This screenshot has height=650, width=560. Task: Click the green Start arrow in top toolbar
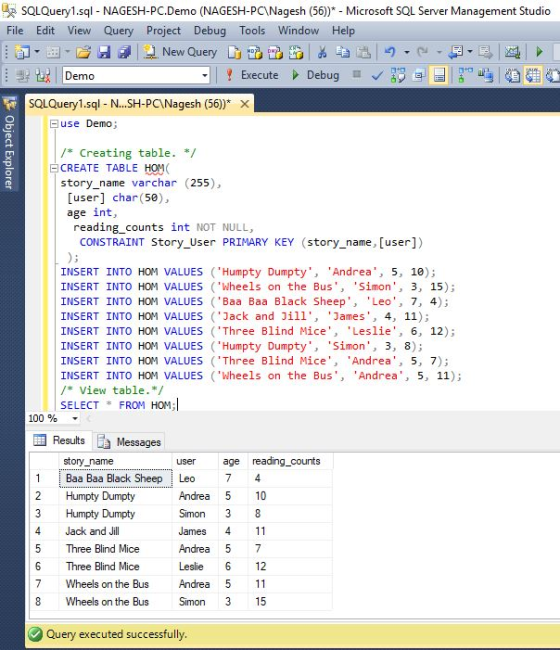(x=539, y=52)
